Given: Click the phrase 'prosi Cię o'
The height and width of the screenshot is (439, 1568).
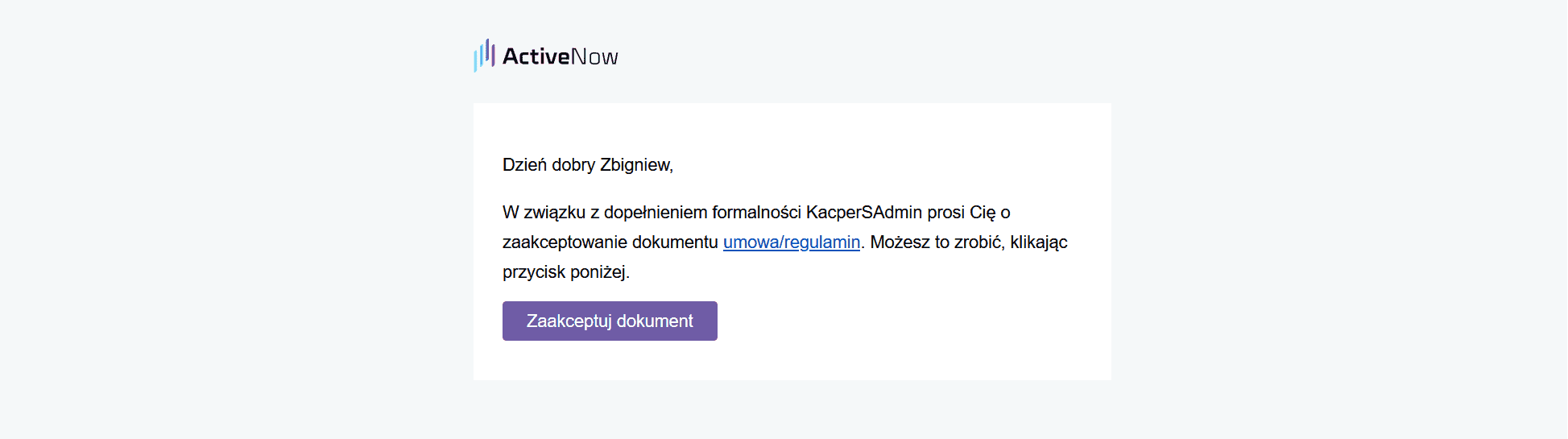Looking at the screenshot, I should pyautogui.click(x=969, y=212).
